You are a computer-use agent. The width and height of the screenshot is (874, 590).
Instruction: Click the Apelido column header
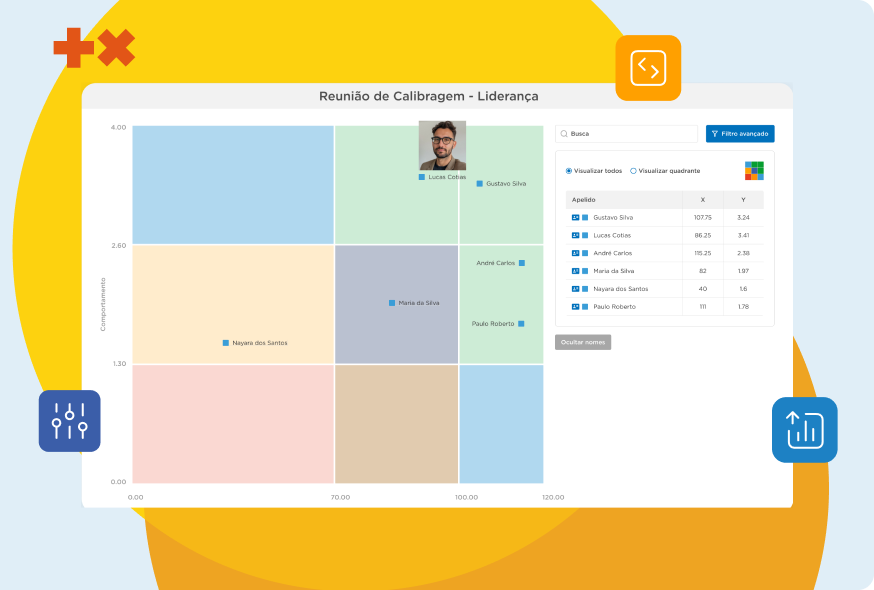click(583, 200)
